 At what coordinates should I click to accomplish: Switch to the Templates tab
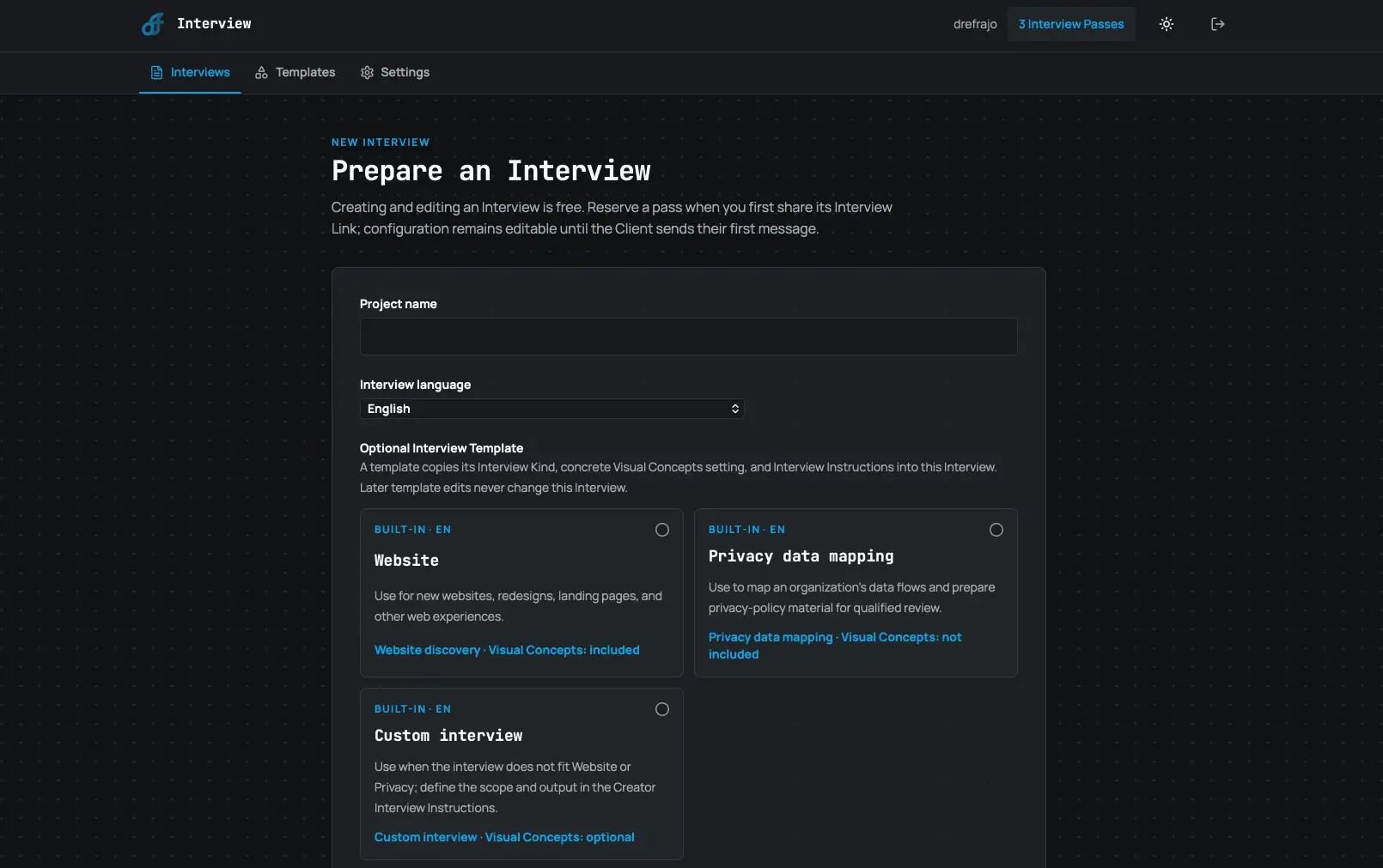295,73
